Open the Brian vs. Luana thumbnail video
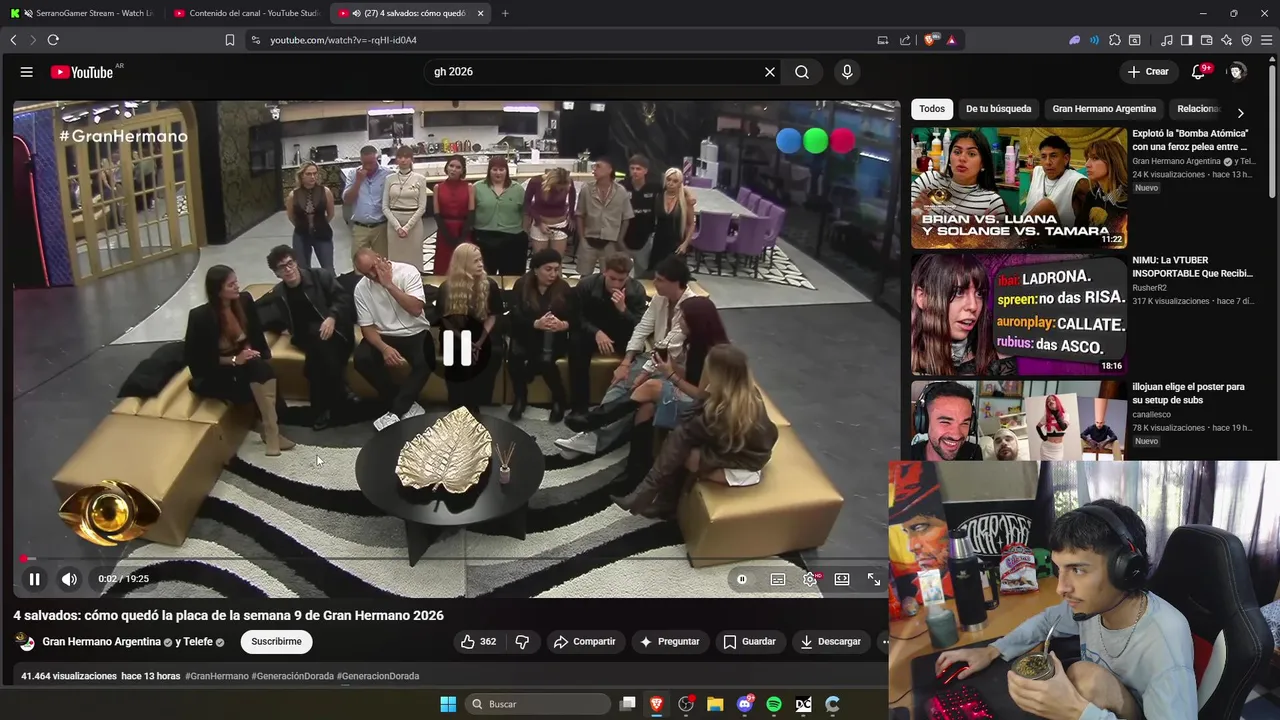1280x720 pixels. tap(1019, 187)
